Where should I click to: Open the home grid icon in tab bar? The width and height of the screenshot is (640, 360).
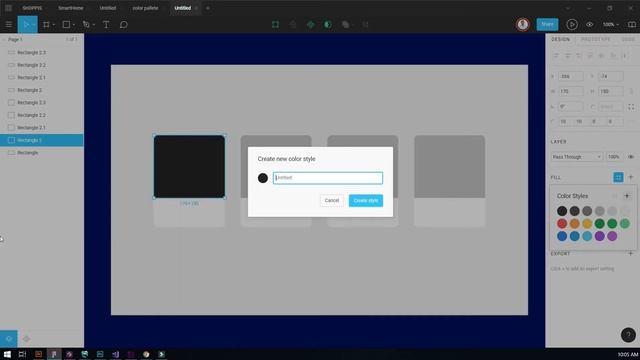pyautogui.click(x=8, y=8)
